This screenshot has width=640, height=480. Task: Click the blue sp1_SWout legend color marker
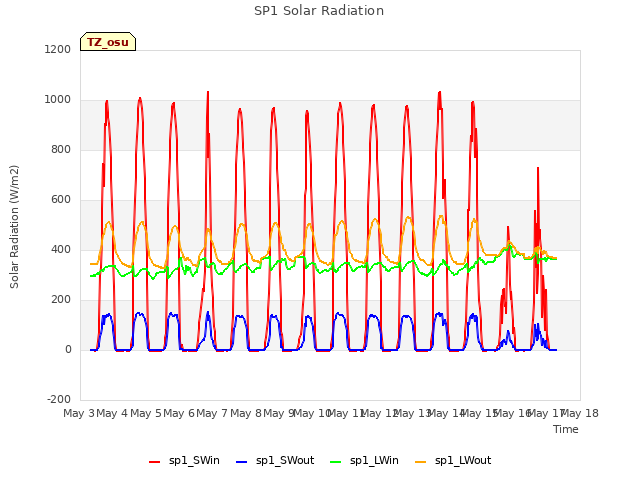tap(242, 462)
